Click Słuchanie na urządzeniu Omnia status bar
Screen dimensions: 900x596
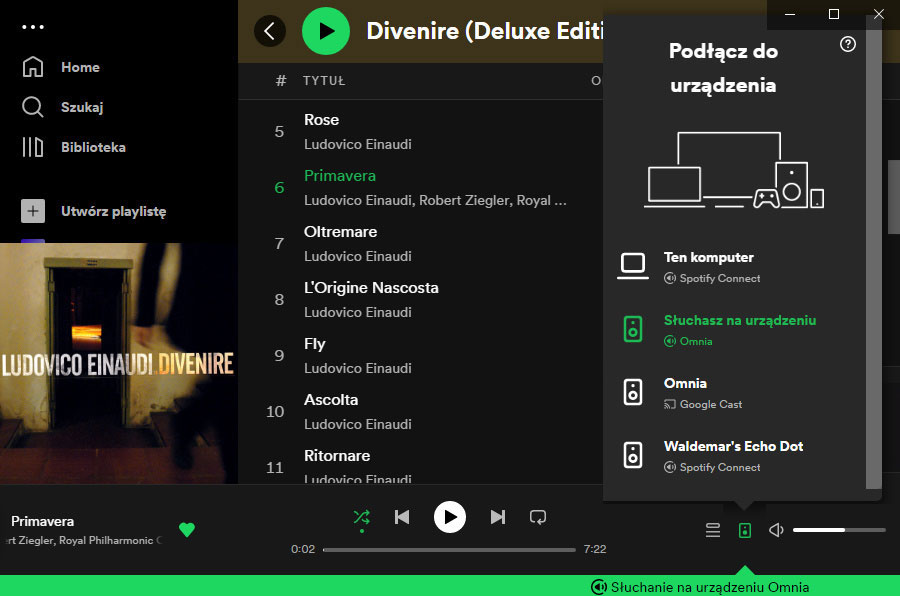tap(700, 587)
